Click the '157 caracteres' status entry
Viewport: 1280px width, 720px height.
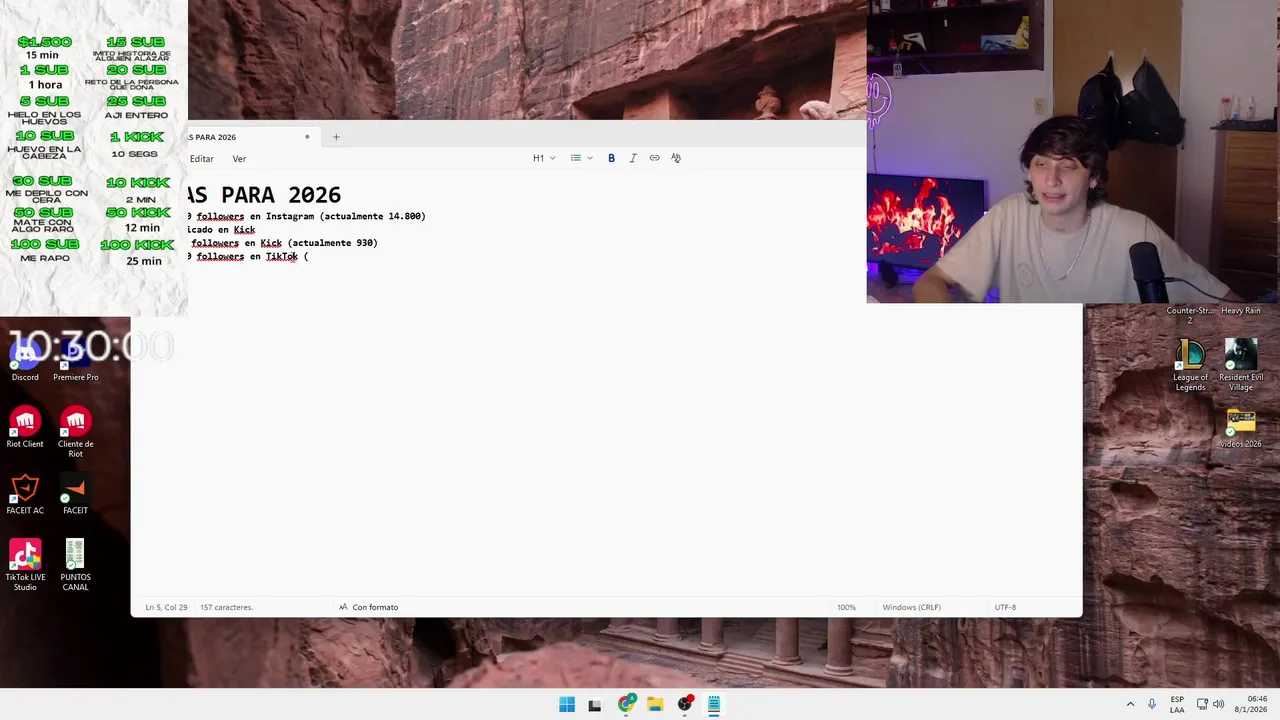tap(226, 607)
